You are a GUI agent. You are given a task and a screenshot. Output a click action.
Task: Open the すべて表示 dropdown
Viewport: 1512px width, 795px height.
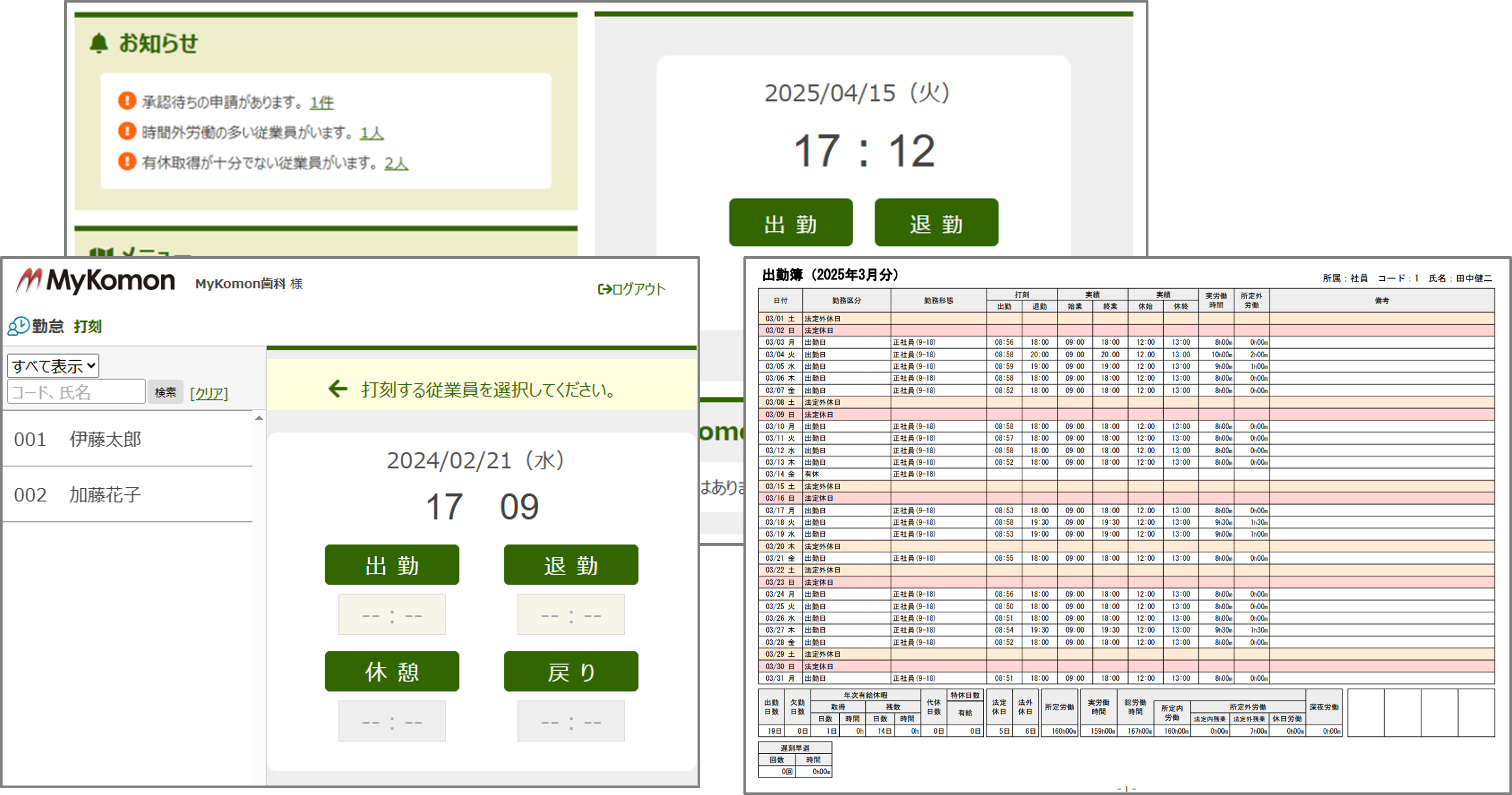tap(53, 366)
